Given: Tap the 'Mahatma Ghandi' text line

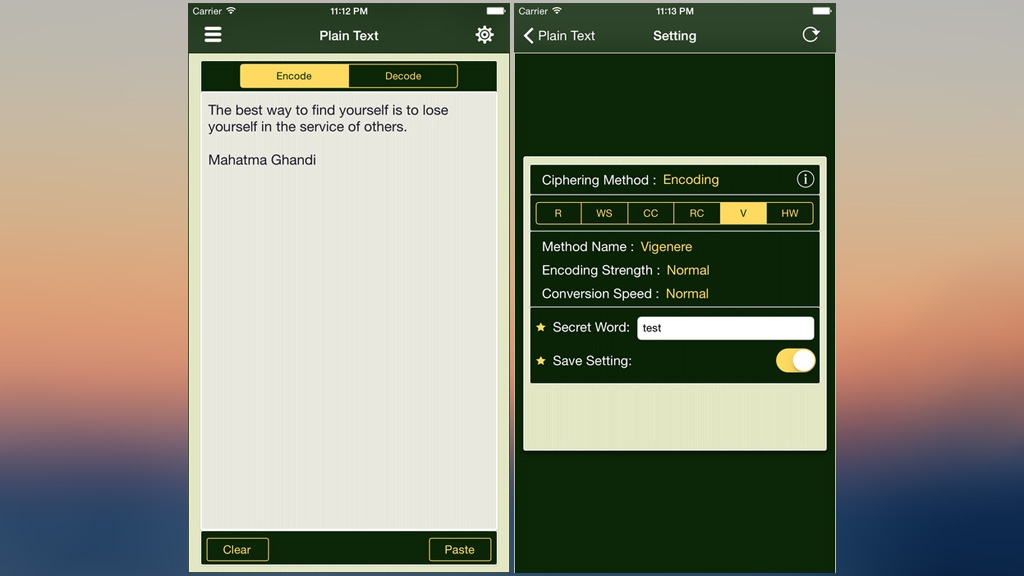Looking at the screenshot, I should click(262, 160).
